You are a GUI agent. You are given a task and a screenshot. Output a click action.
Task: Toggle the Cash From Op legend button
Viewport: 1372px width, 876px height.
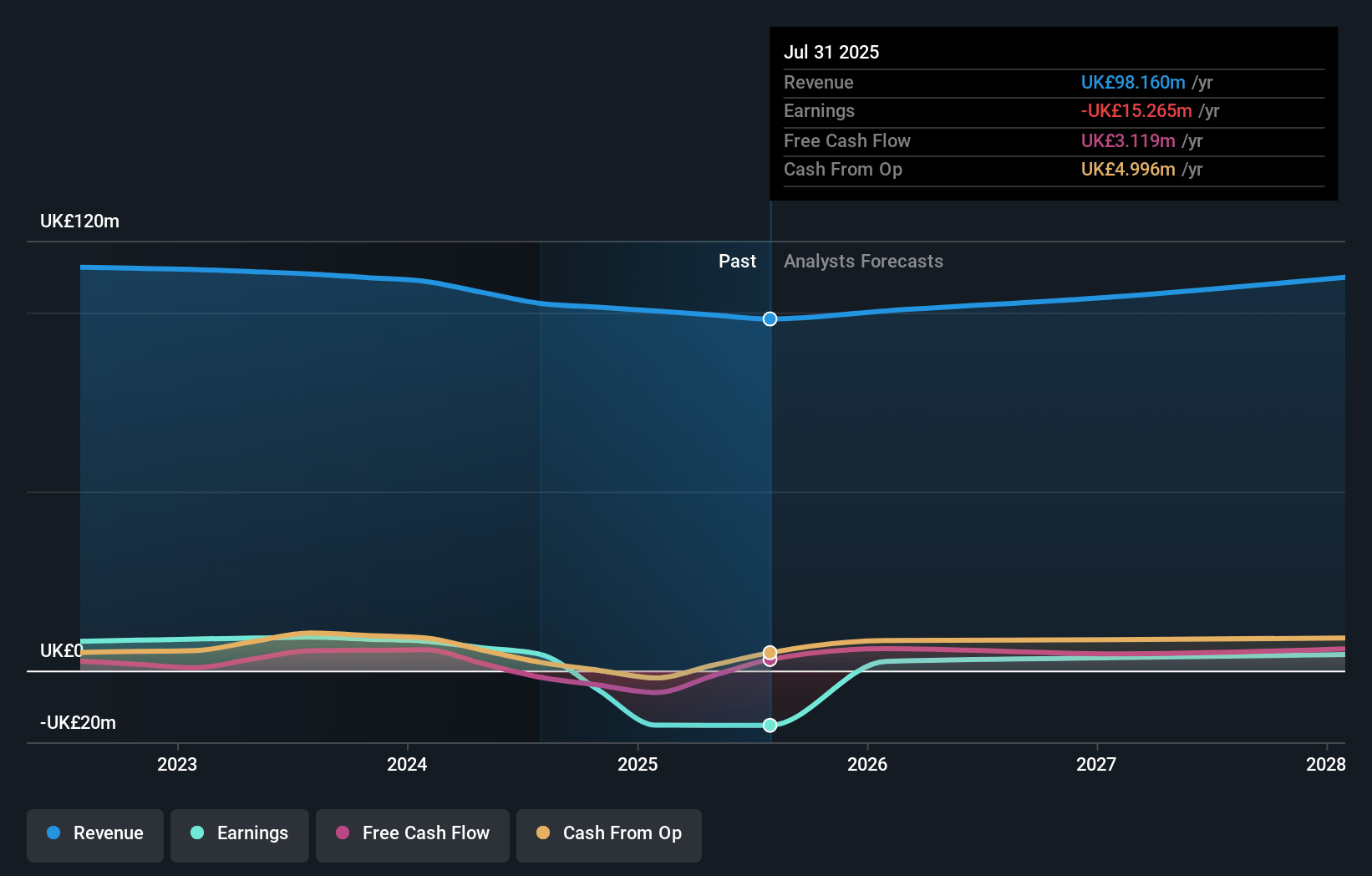[x=608, y=833]
